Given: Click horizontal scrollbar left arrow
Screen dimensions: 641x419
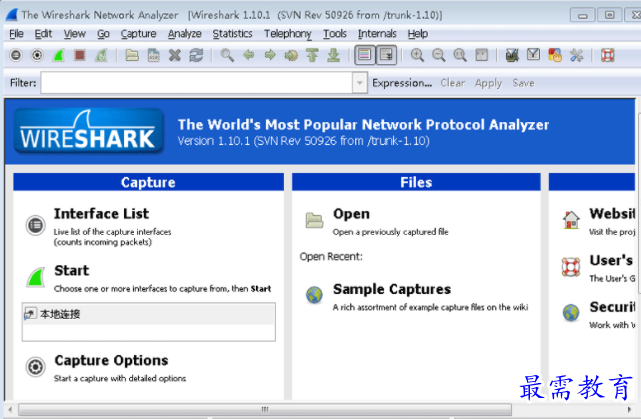Looking at the screenshot, I should (x=10, y=409).
